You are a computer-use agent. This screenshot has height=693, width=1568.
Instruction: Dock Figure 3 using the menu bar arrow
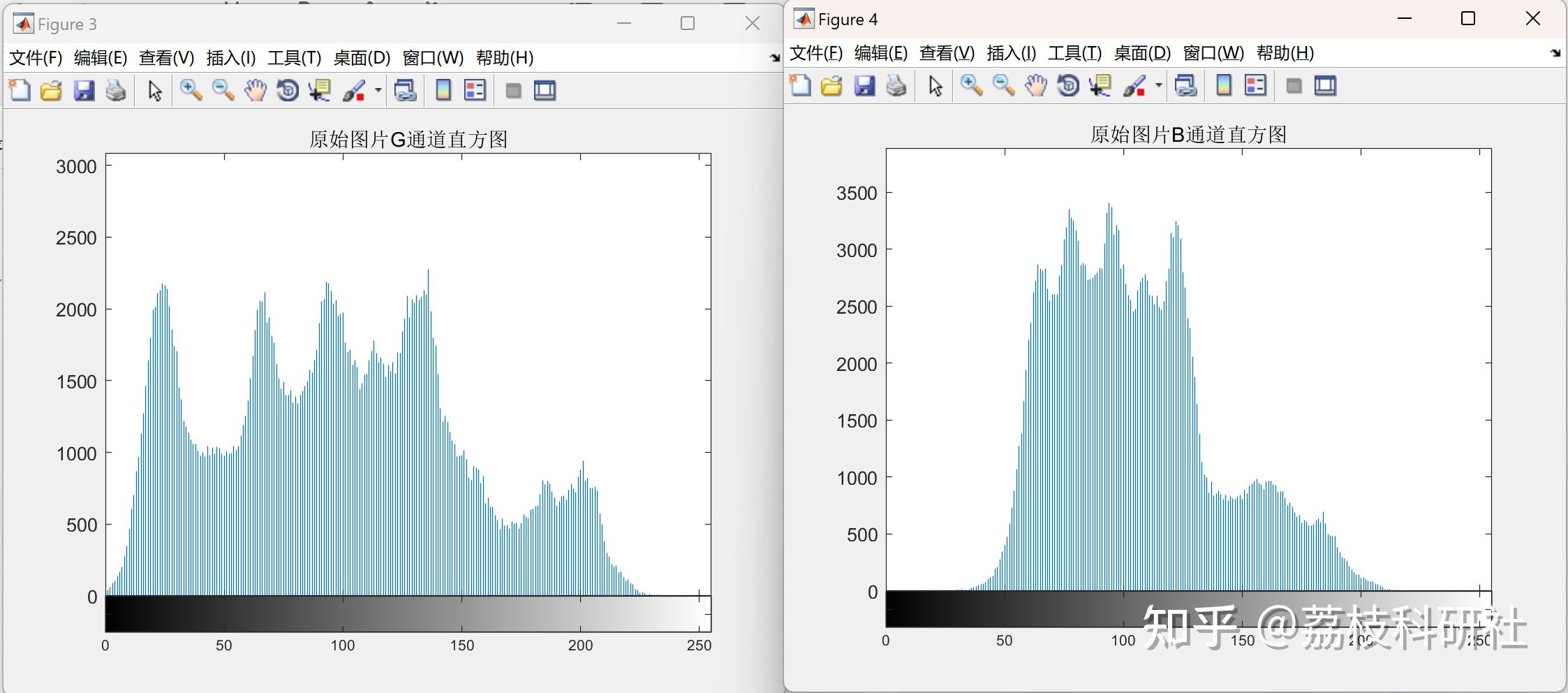click(774, 58)
